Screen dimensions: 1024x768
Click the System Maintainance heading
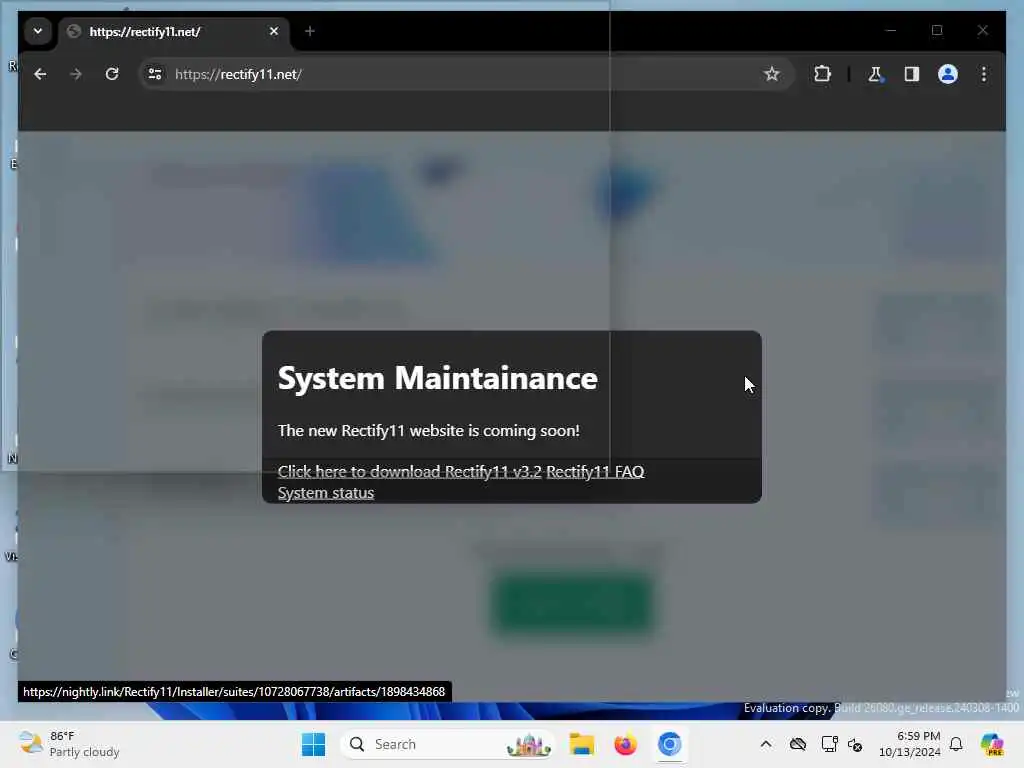point(438,378)
